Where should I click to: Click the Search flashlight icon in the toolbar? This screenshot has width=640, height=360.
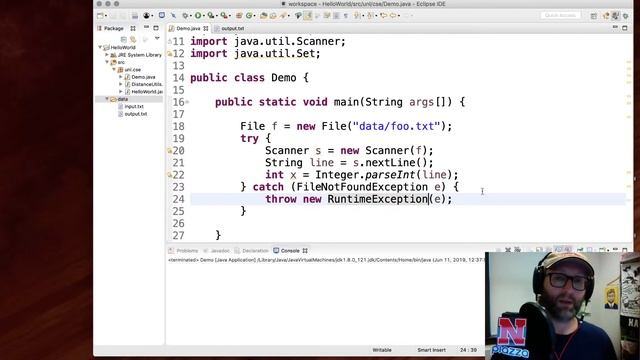click(x=283, y=16)
